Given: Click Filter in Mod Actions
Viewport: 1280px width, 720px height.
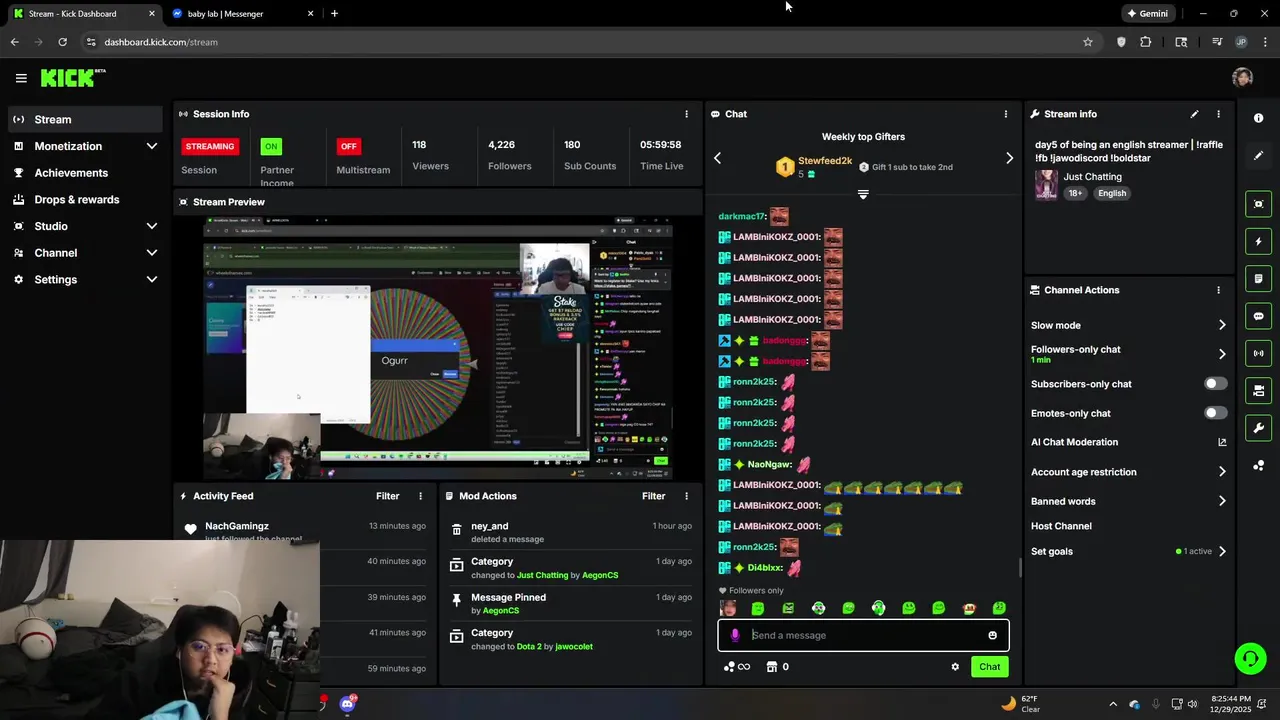Looking at the screenshot, I should tap(653, 496).
